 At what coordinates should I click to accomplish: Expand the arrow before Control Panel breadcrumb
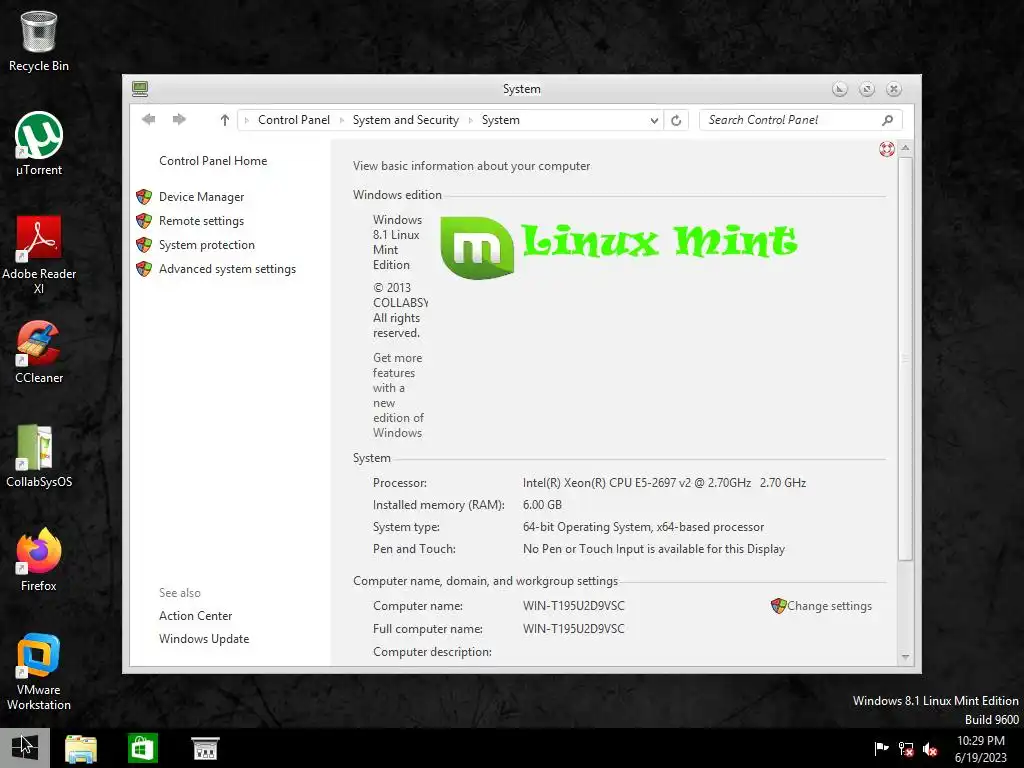(247, 120)
